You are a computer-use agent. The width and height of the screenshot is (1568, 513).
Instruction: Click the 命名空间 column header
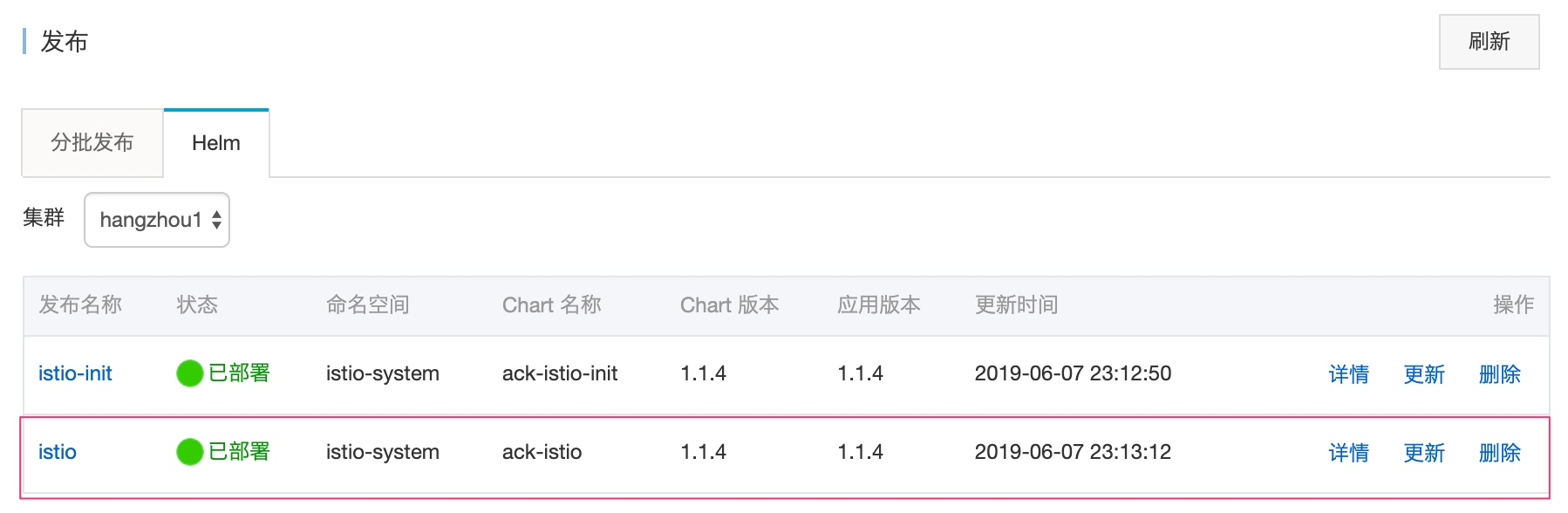click(367, 304)
